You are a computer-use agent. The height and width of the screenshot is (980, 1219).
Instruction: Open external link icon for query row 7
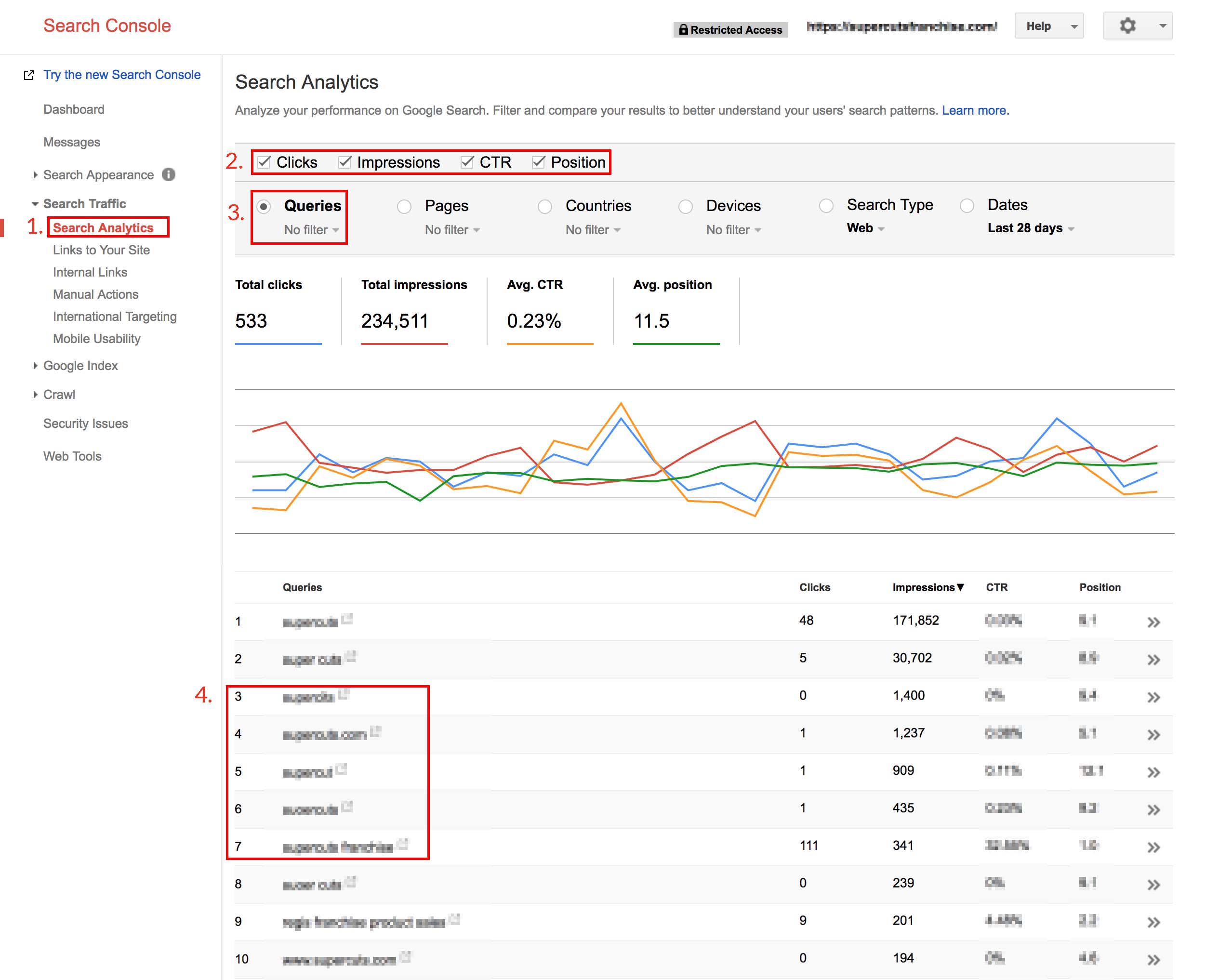(x=403, y=844)
